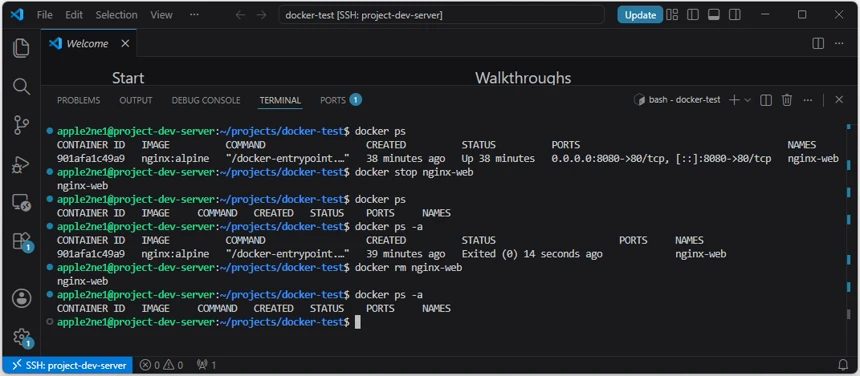Click the 'docker rm nginx-web' command text
This screenshot has width=860, height=376.
[x=409, y=267]
